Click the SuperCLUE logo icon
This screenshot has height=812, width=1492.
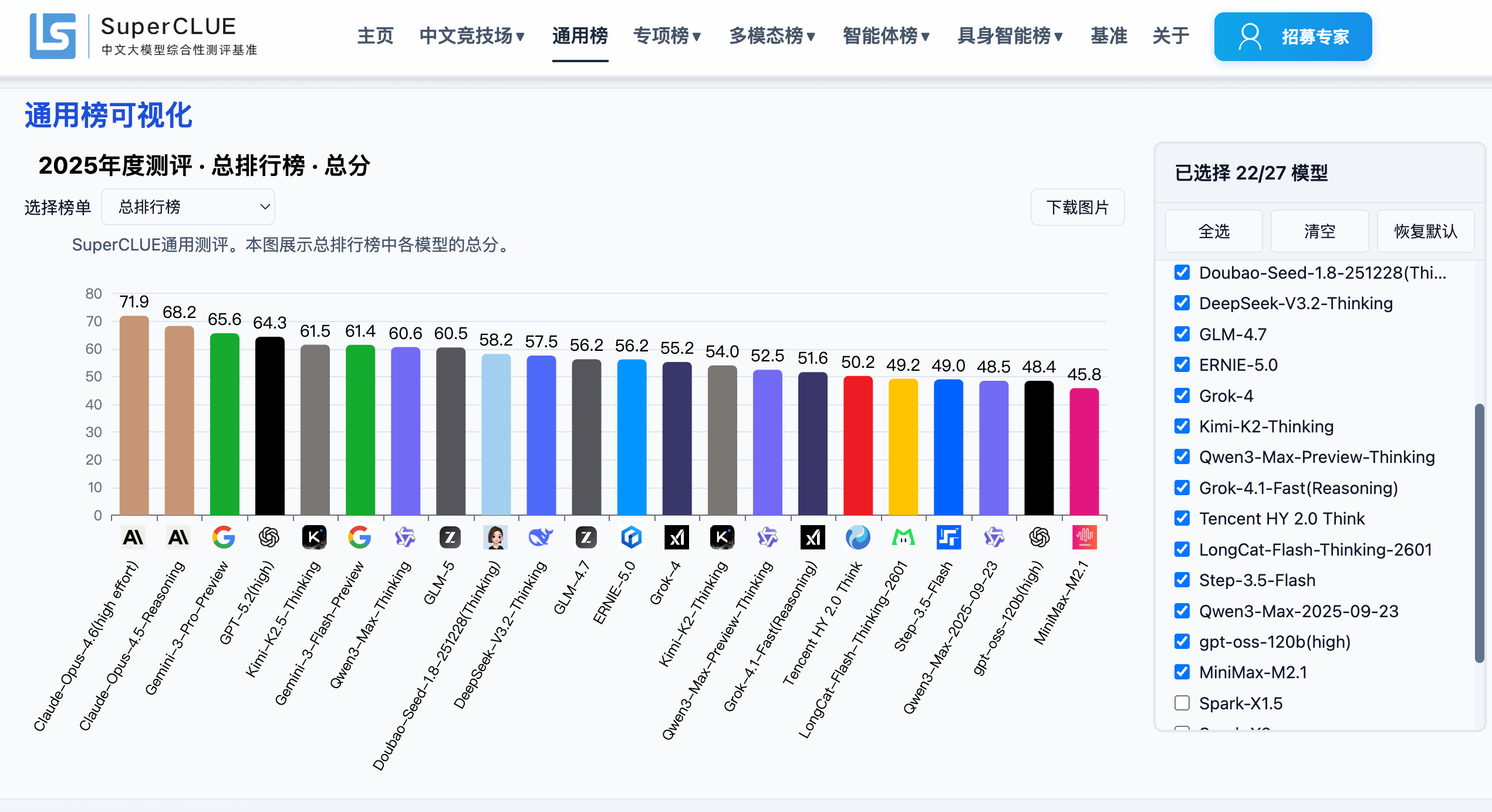coord(53,36)
